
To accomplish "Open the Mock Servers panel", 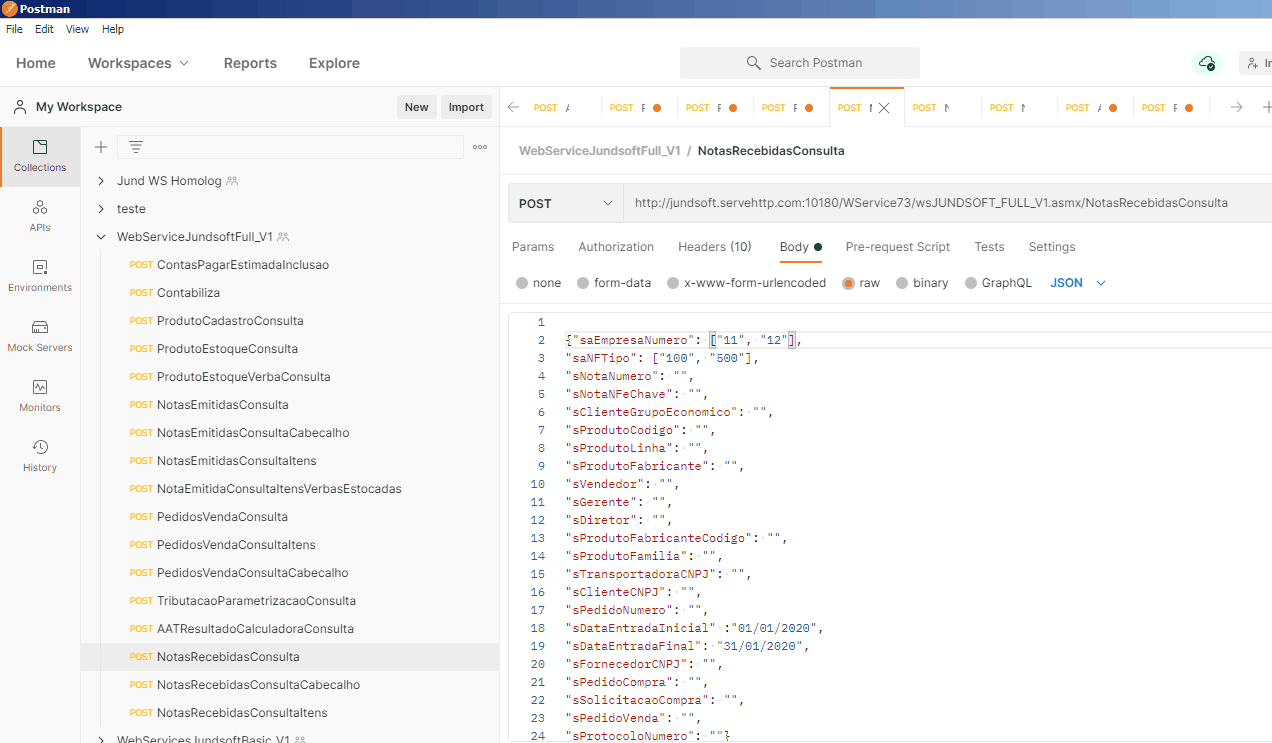I will (40, 336).
